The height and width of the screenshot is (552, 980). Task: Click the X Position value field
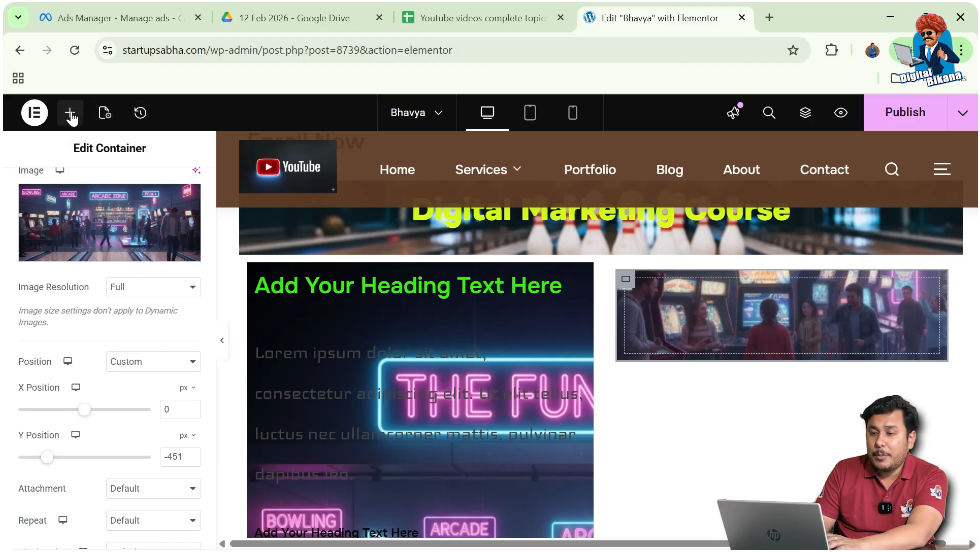(x=181, y=409)
